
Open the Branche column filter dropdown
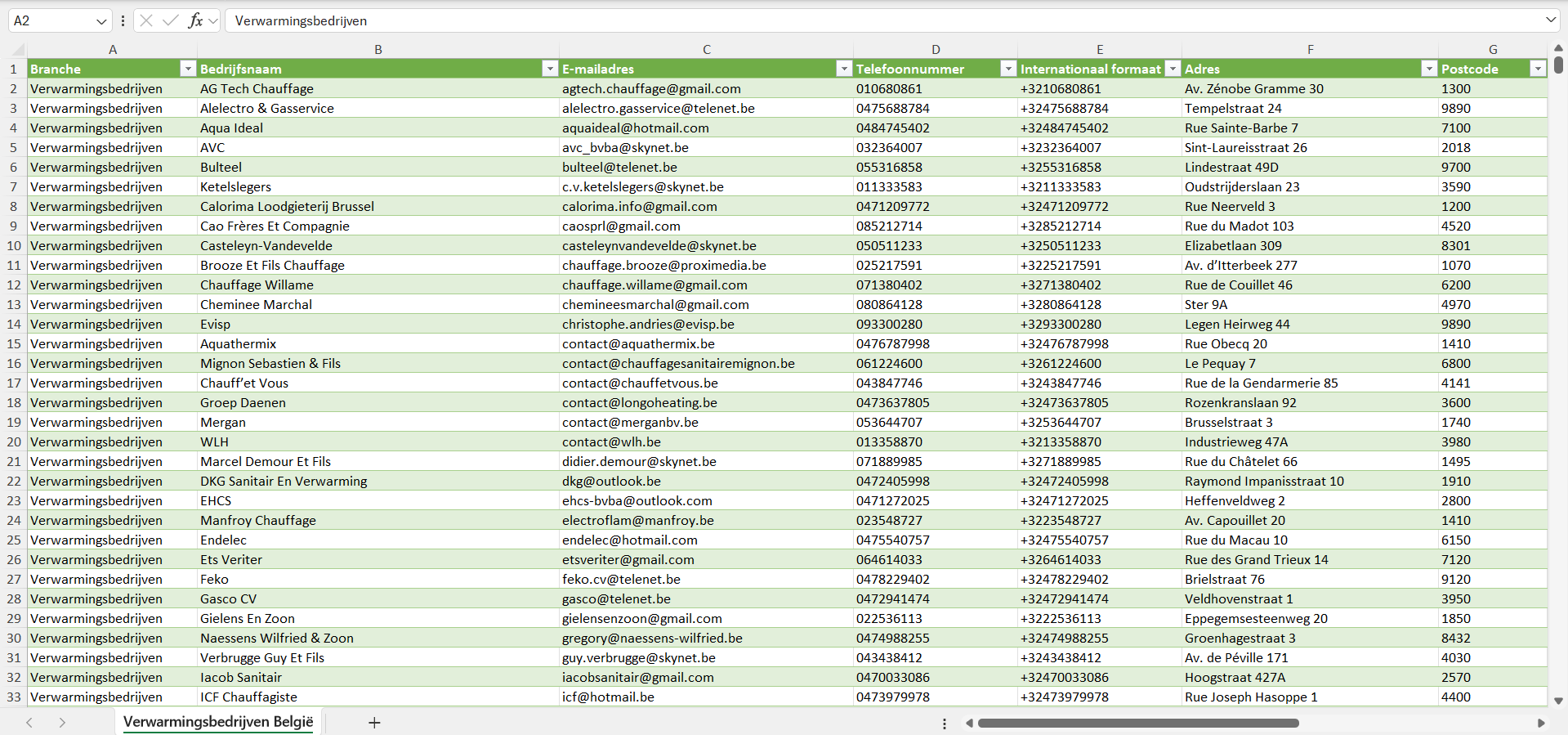(x=188, y=69)
